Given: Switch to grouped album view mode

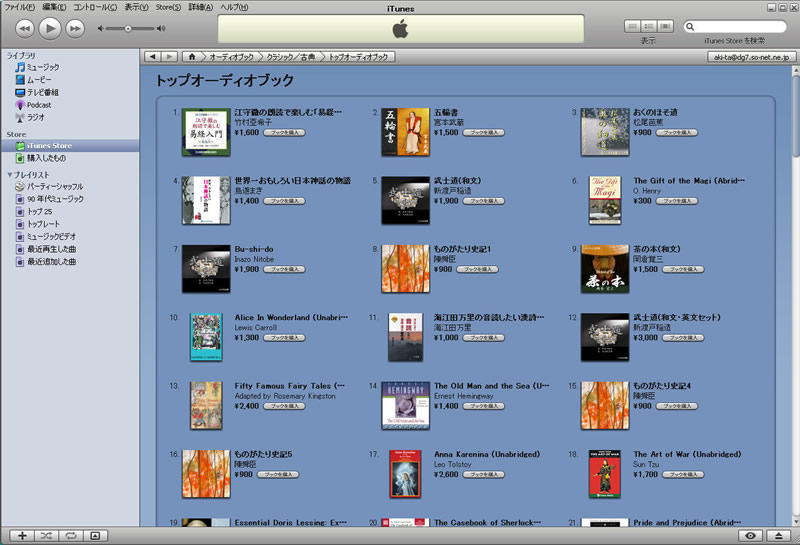Looking at the screenshot, I should click(649, 26).
